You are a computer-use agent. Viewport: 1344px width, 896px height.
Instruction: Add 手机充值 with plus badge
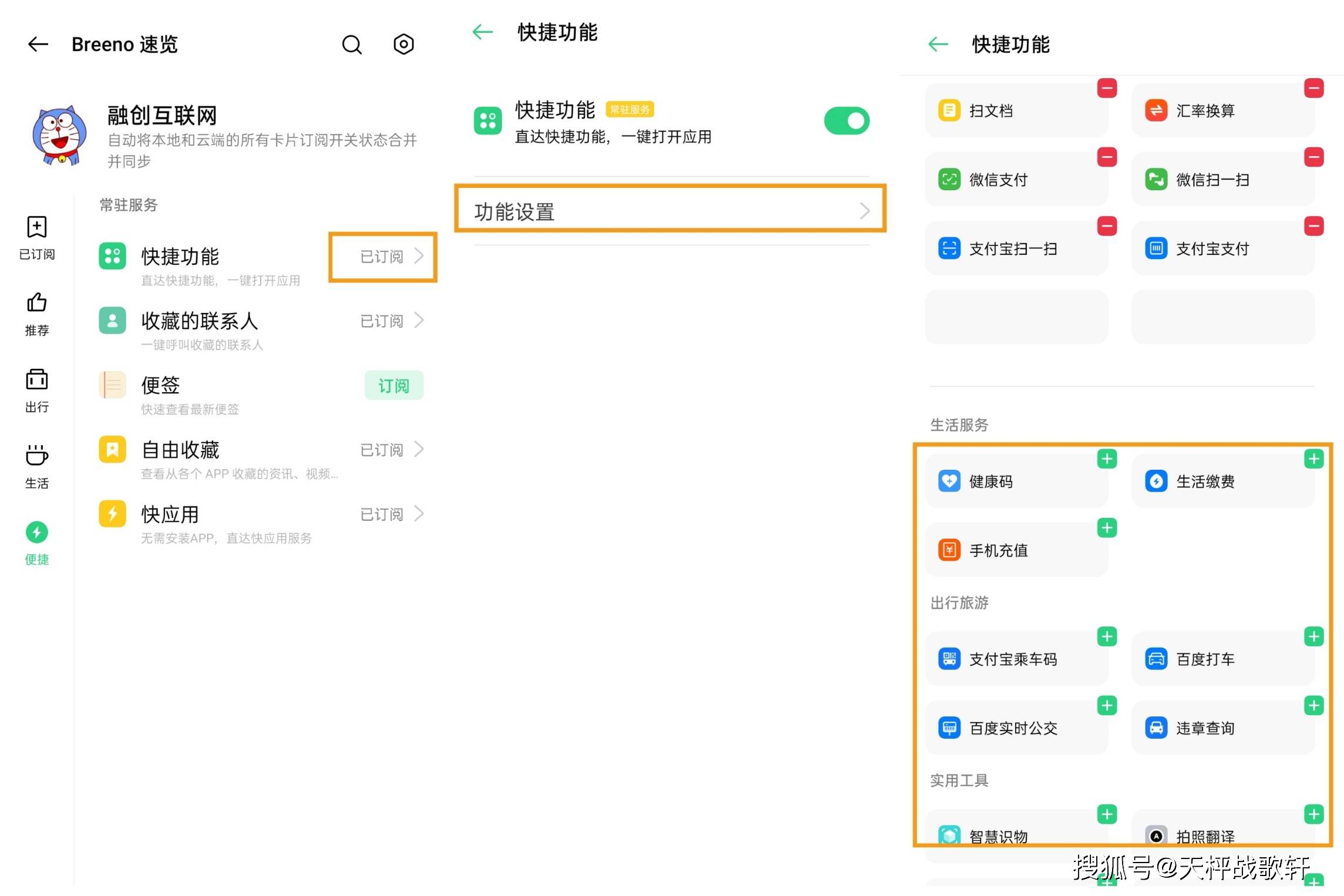coord(1107,528)
